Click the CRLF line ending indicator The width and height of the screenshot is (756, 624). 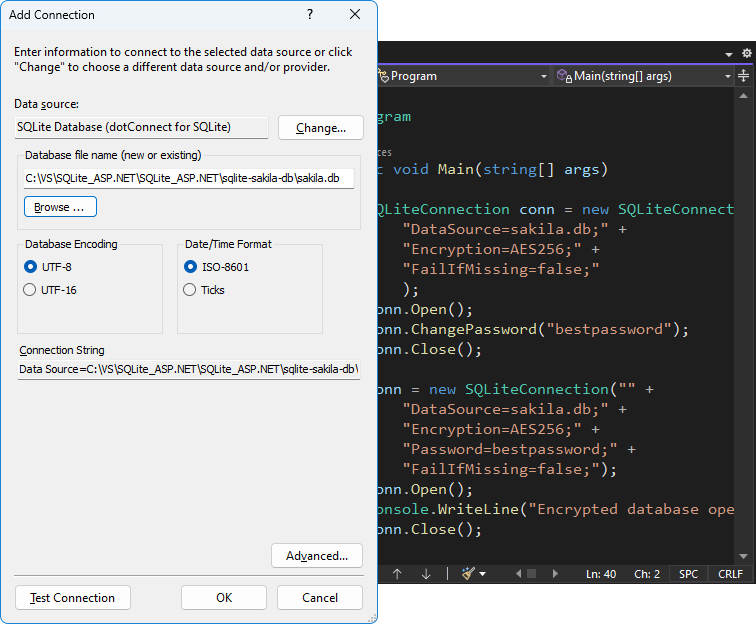point(730,574)
